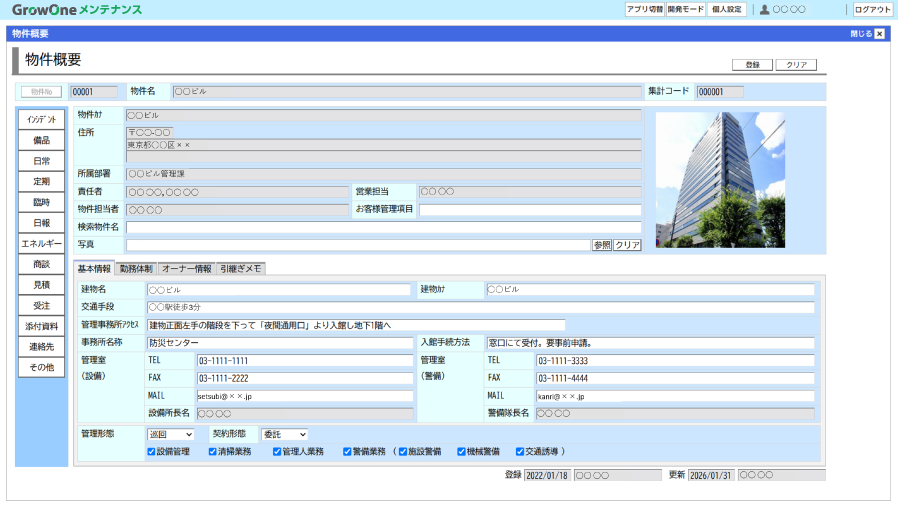This screenshot has width=898, height=508.
Task: Click the 建物カナ input field
Action: 650,290
